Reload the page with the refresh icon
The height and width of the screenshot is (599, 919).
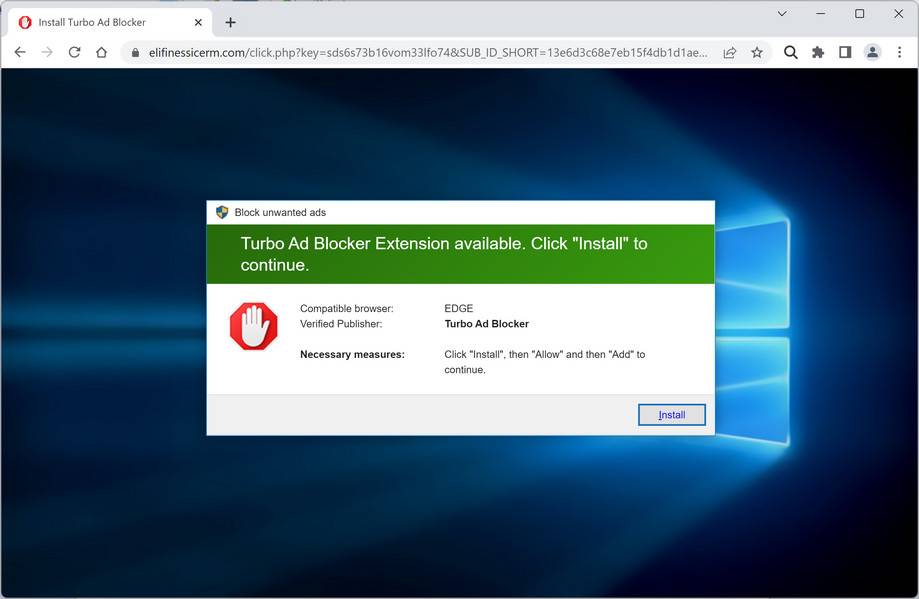74,52
